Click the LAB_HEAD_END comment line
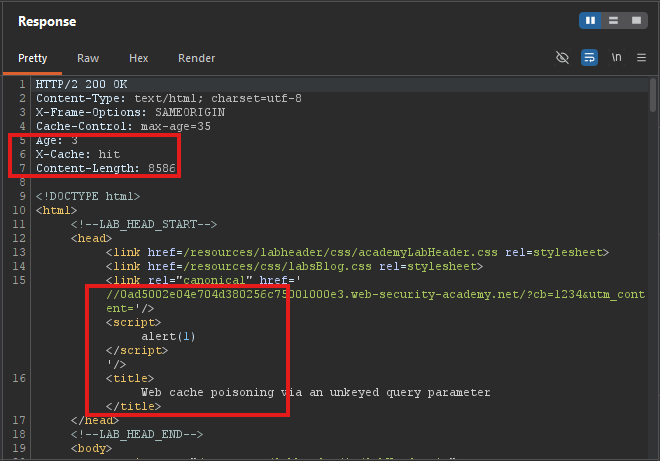This screenshot has height=461, width=660. [137, 434]
